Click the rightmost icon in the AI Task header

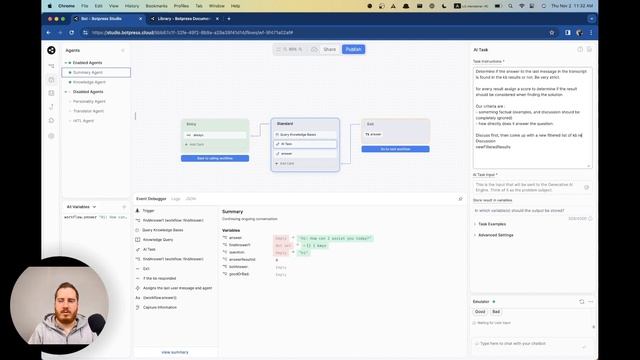(589, 49)
